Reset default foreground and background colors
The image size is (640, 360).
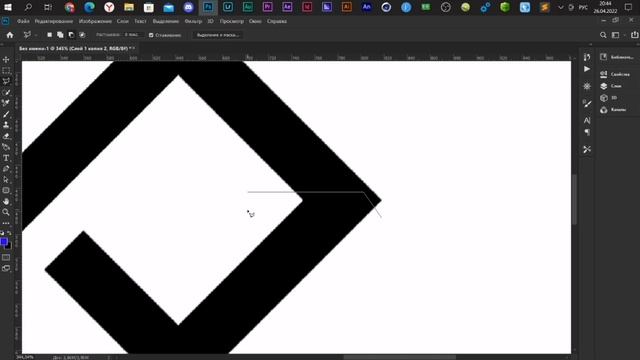coord(2,233)
